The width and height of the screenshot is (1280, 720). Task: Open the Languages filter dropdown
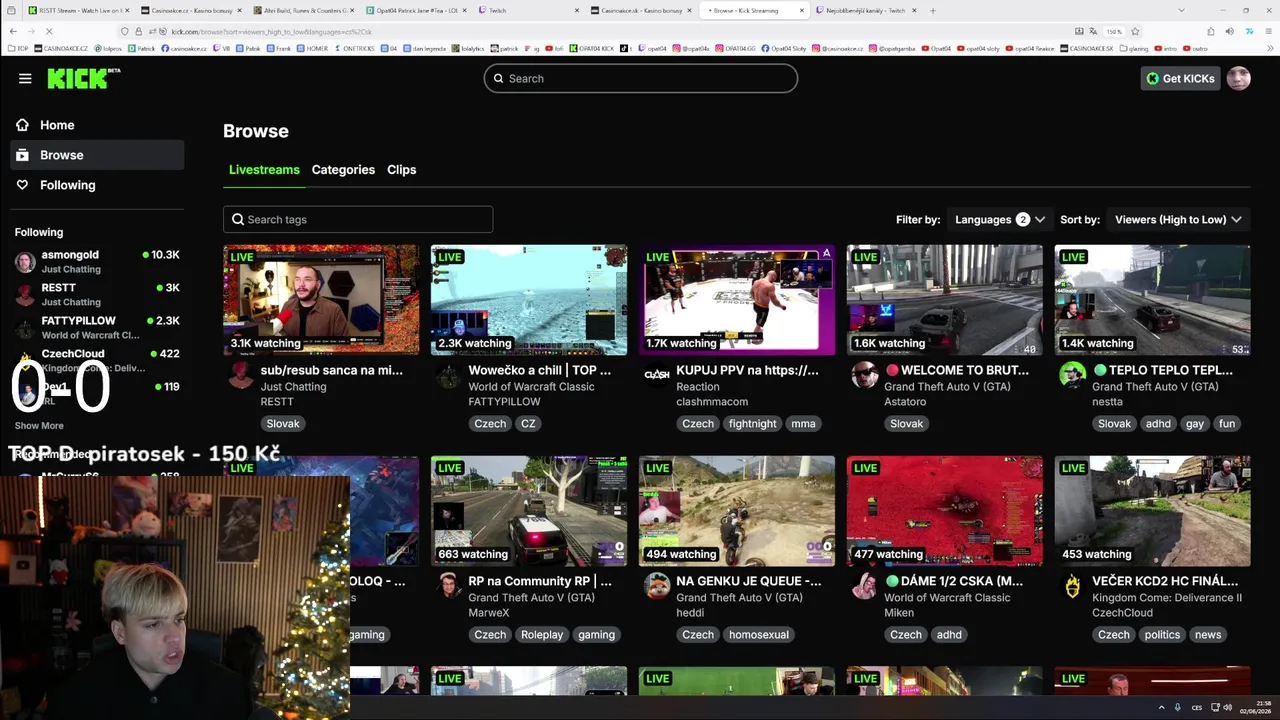(x=1000, y=219)
